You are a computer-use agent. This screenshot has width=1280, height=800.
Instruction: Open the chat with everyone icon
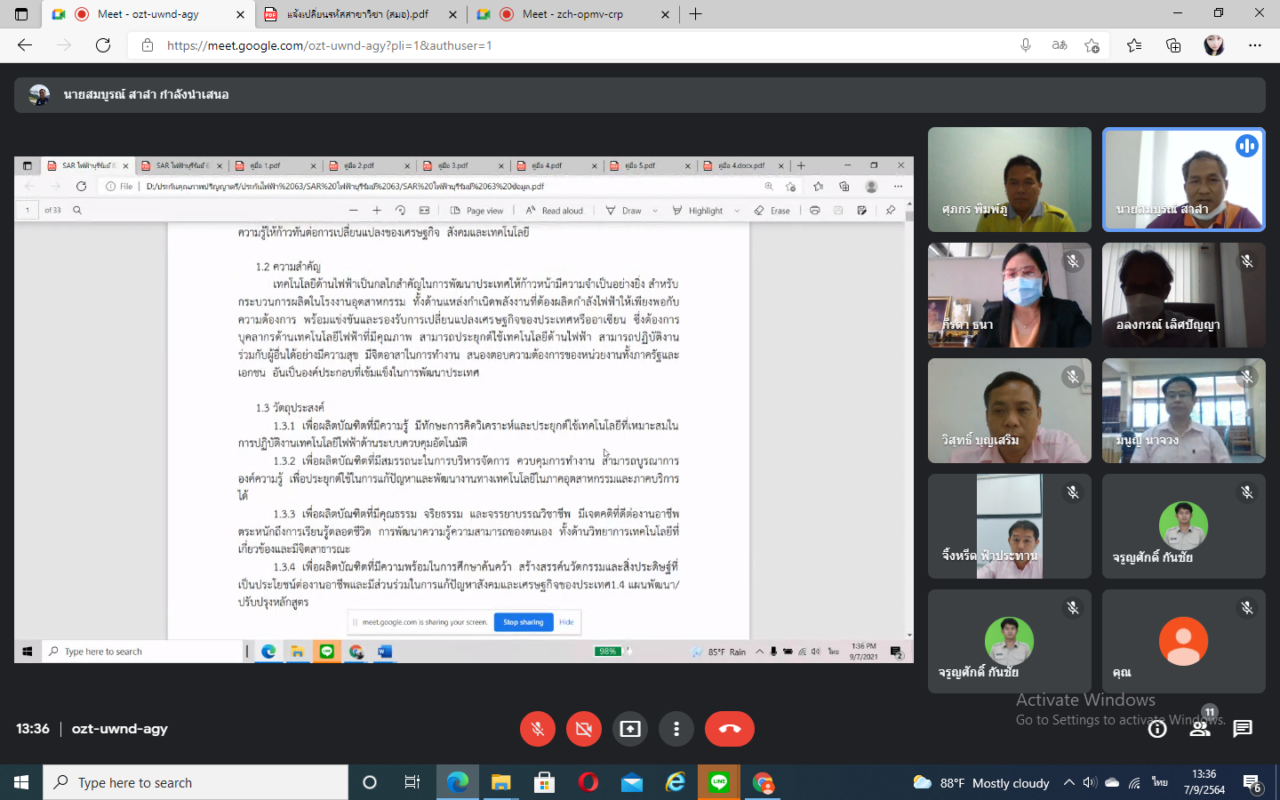coord(1242,729)
